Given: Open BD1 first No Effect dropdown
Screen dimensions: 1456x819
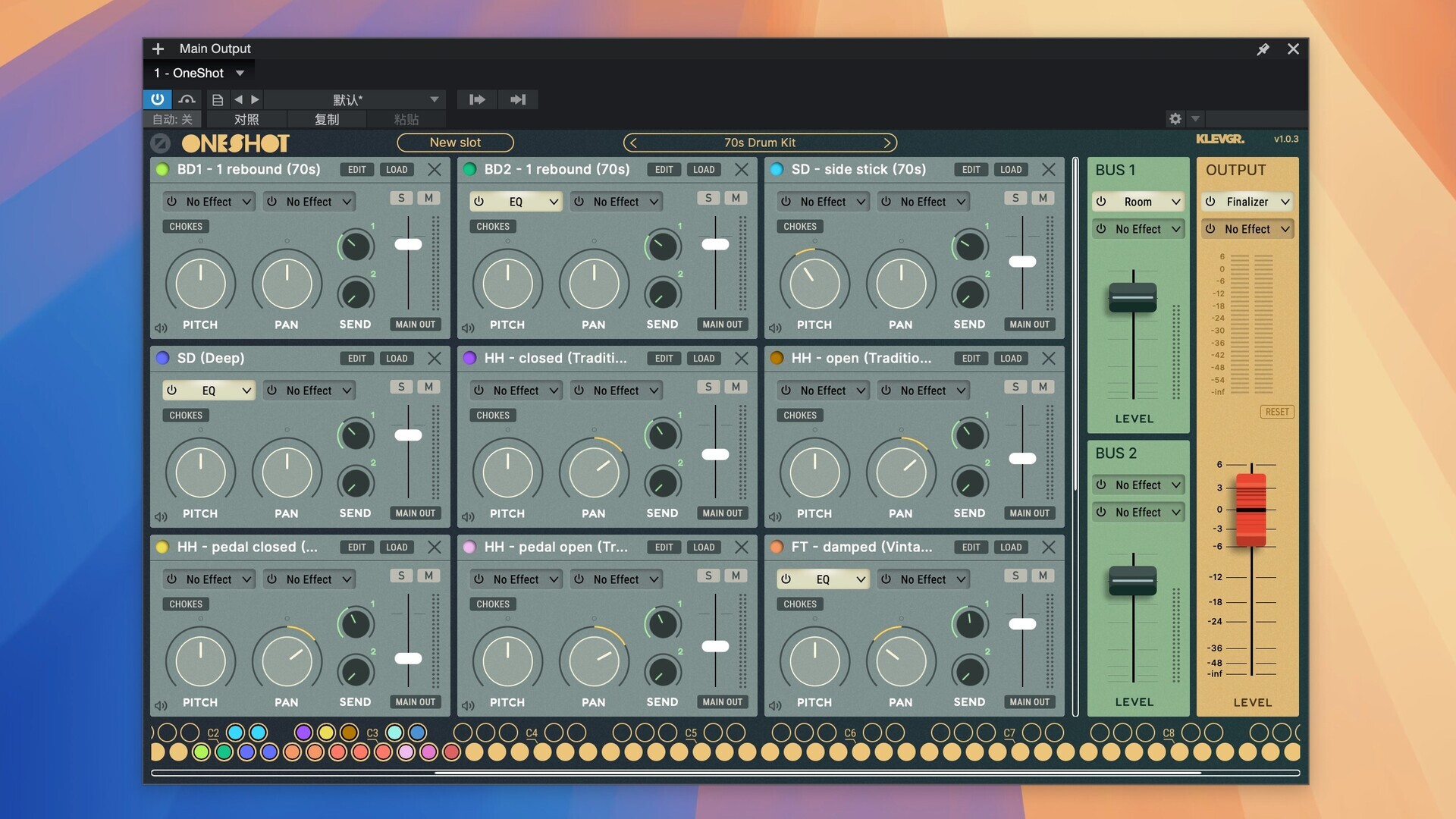Looking at the screenshot, I should [x=209, y=202].
